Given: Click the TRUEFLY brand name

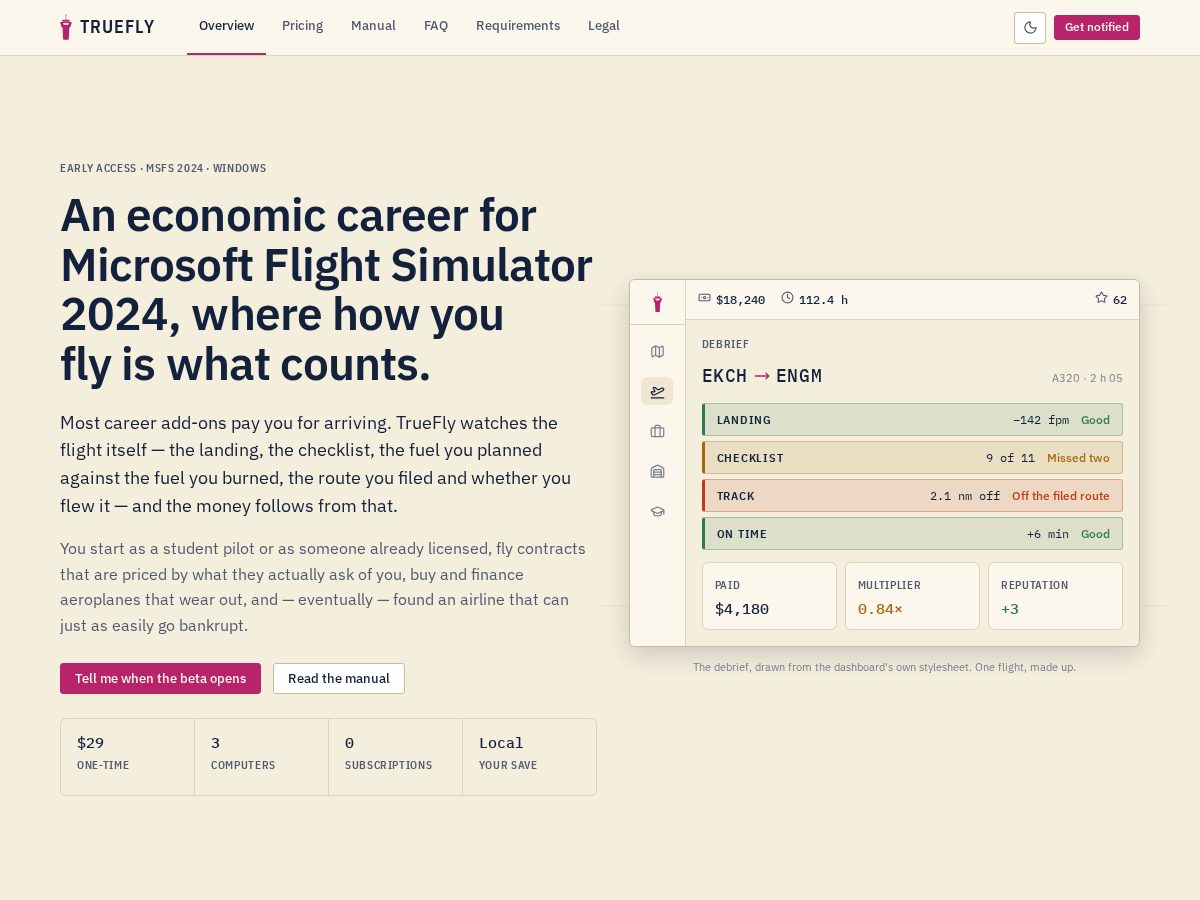Looking at the screenshot, I should (x=117, y=27).
